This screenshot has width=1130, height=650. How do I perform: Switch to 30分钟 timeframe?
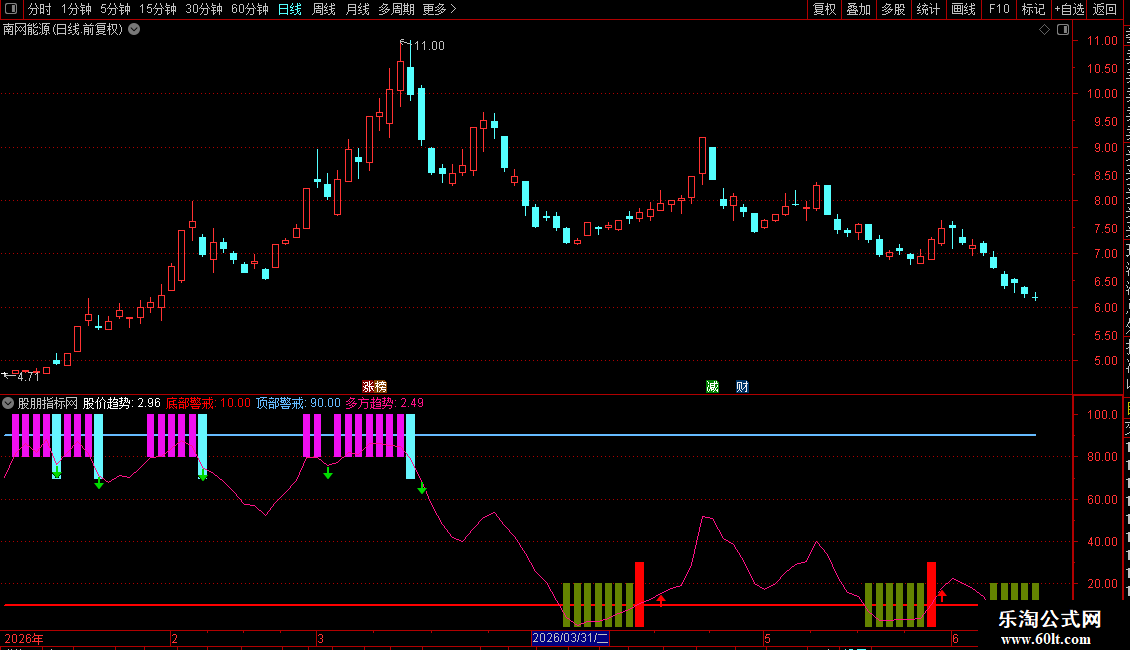click(203, 9)
